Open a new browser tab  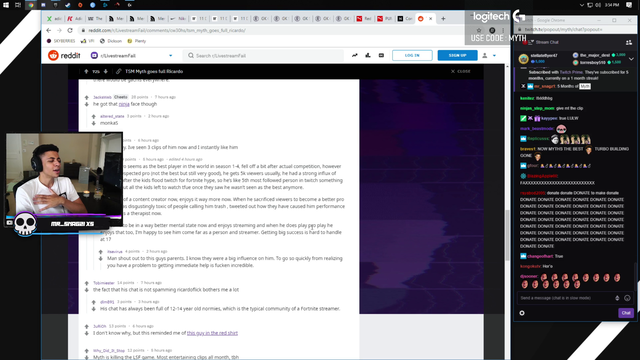click(443, 19)
